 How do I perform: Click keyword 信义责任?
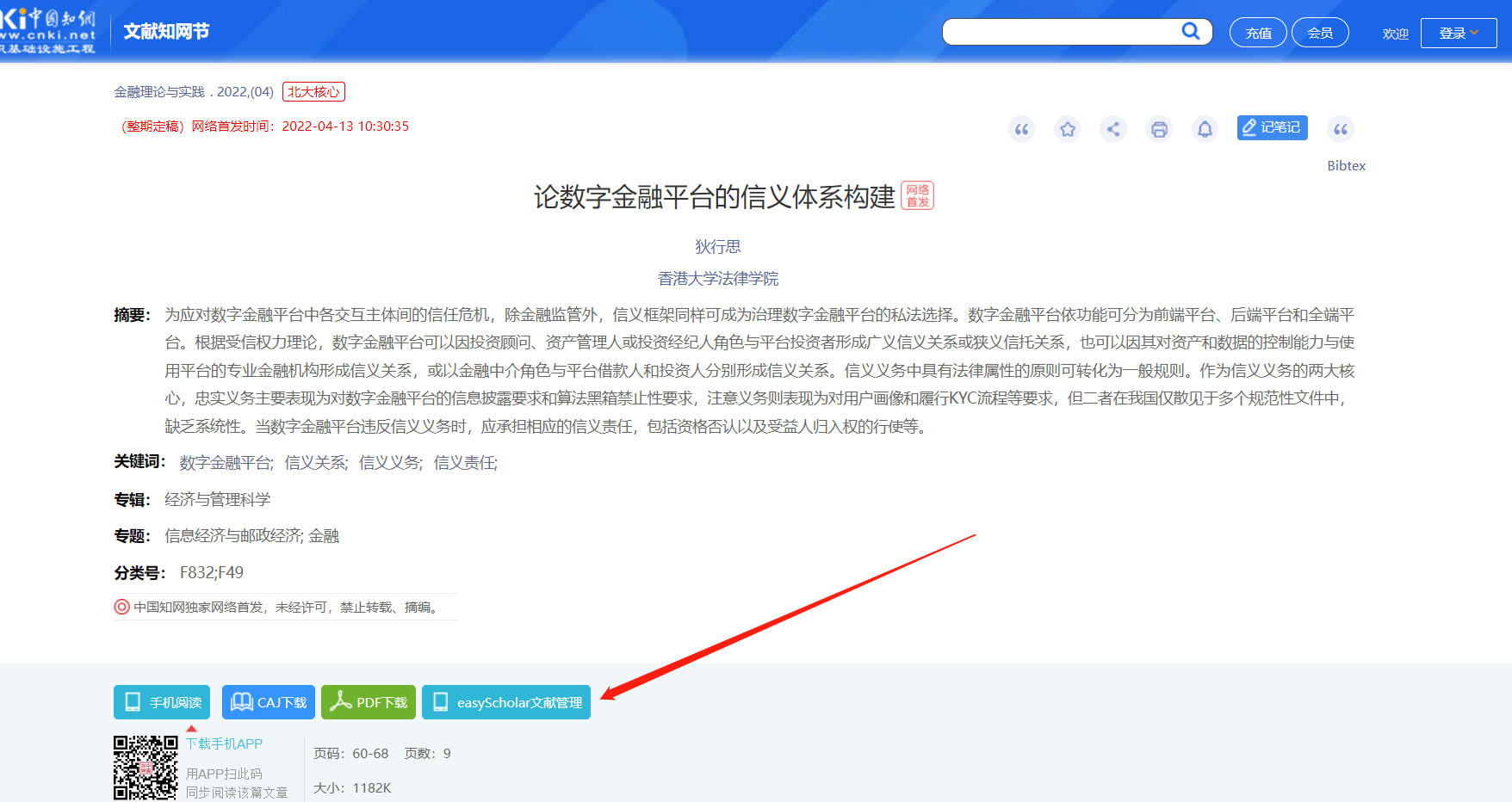tap(465, 463)
